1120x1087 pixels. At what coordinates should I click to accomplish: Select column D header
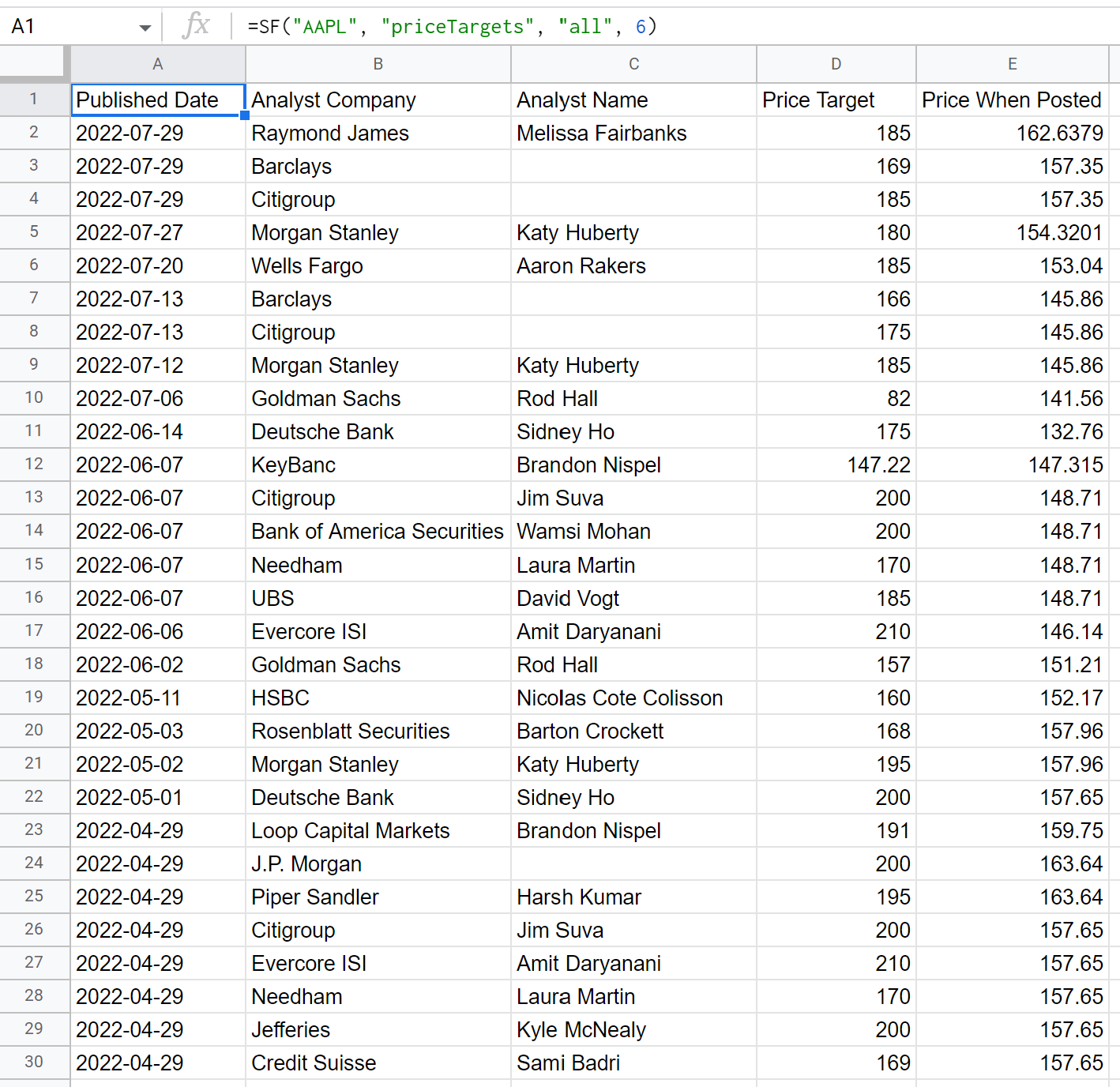click(836, 64)
